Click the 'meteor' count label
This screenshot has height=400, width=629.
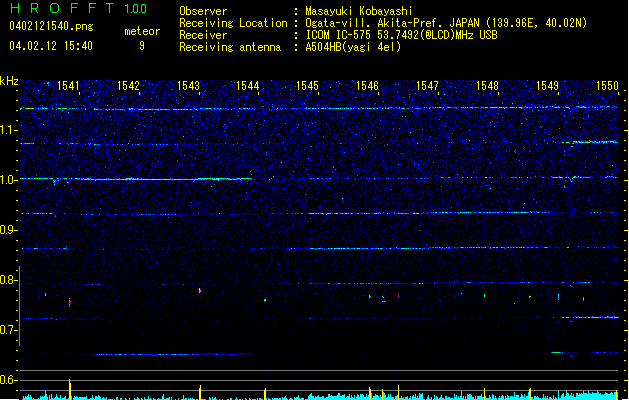[142, 31]
